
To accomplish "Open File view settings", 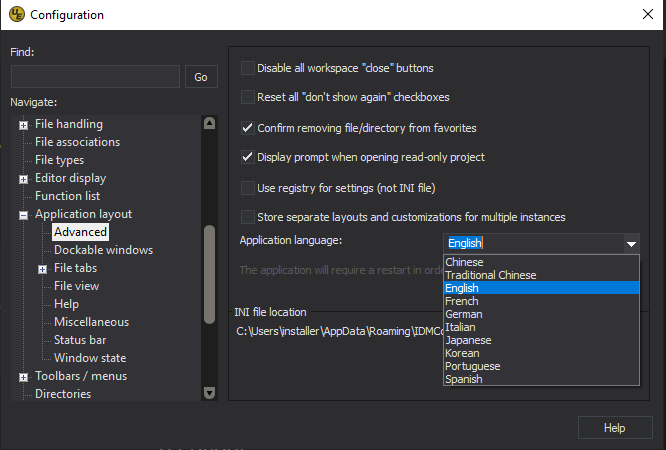I will tap(76, 286).
